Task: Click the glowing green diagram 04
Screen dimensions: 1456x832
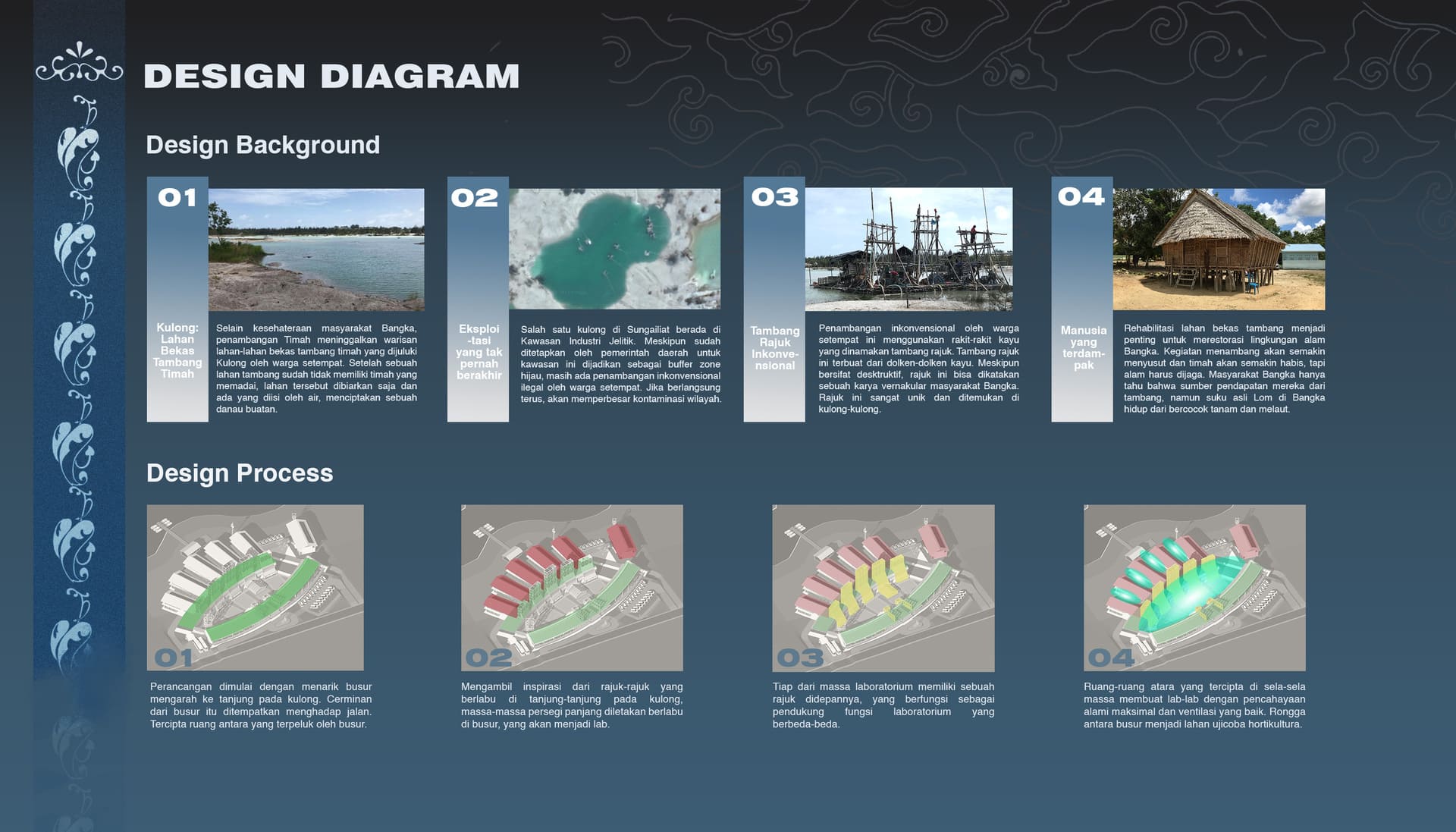Action: click(1194, 588)
